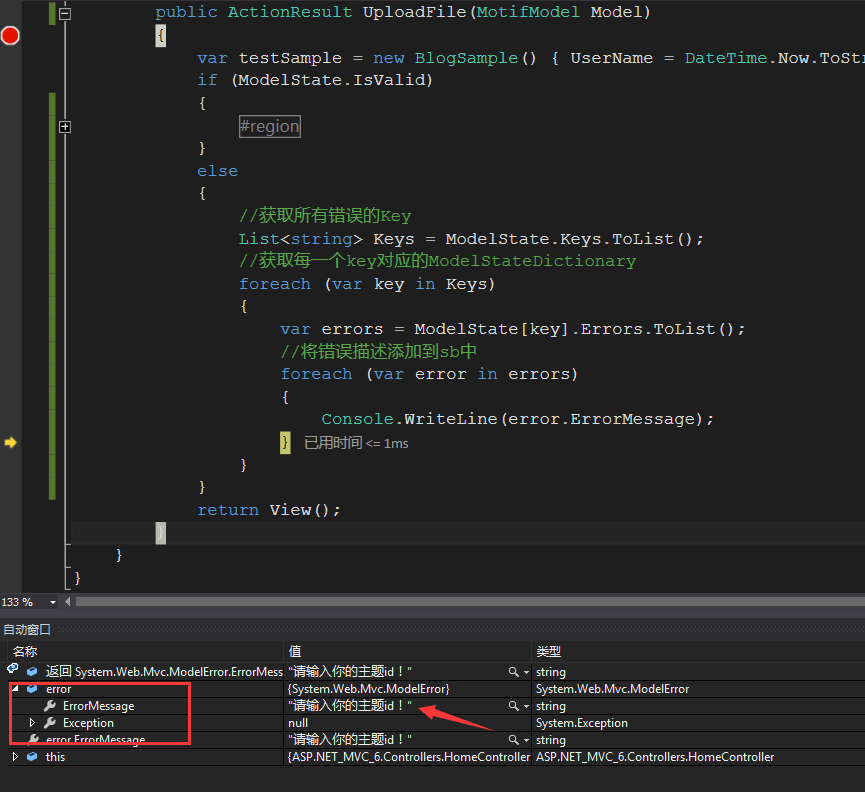
Task: Click the System.Web.Mvc.ModelError type cell
Action: [612, 689]
